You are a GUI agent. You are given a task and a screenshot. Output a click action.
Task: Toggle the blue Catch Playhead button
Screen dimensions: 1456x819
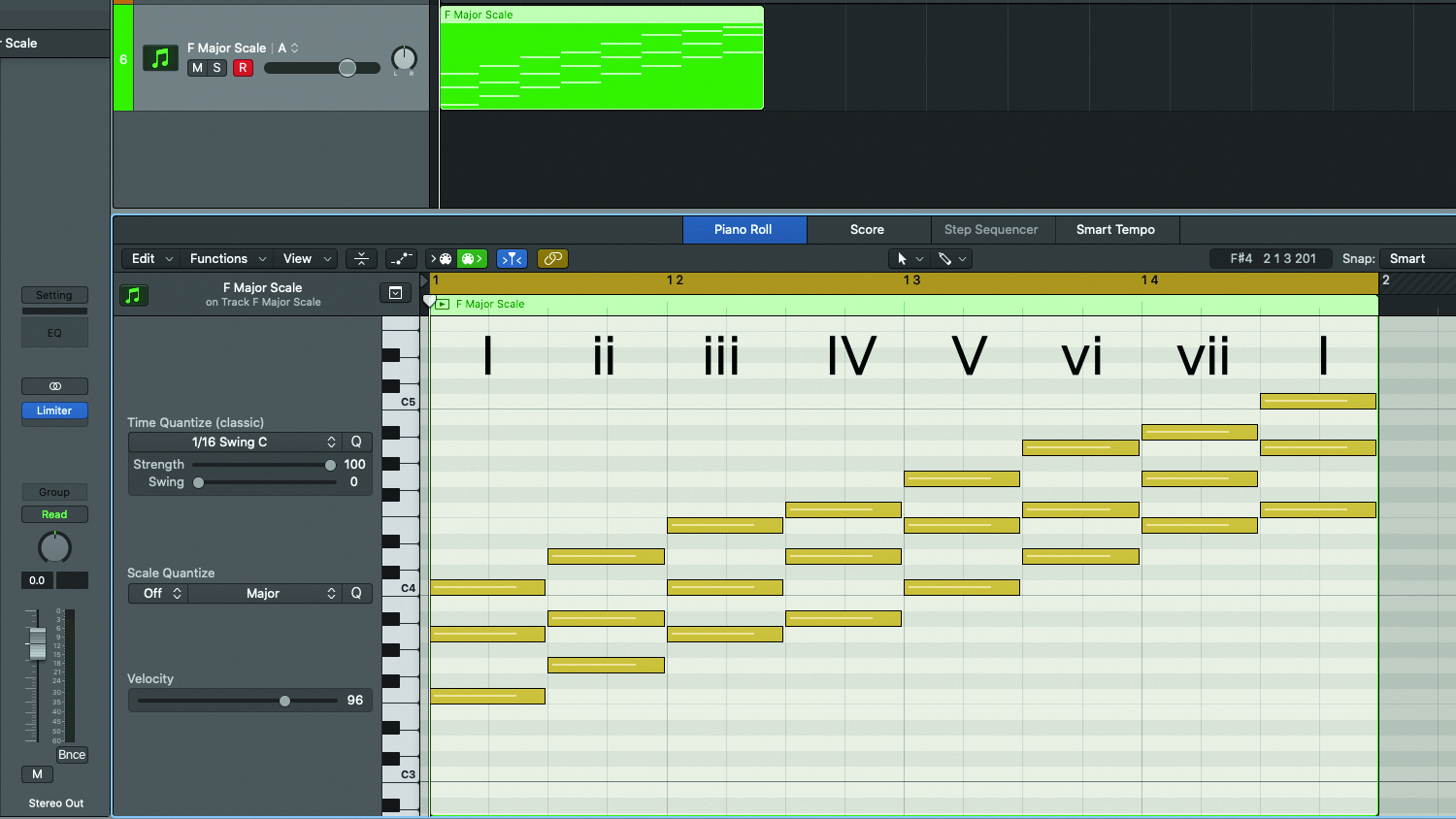click(512, 258)
